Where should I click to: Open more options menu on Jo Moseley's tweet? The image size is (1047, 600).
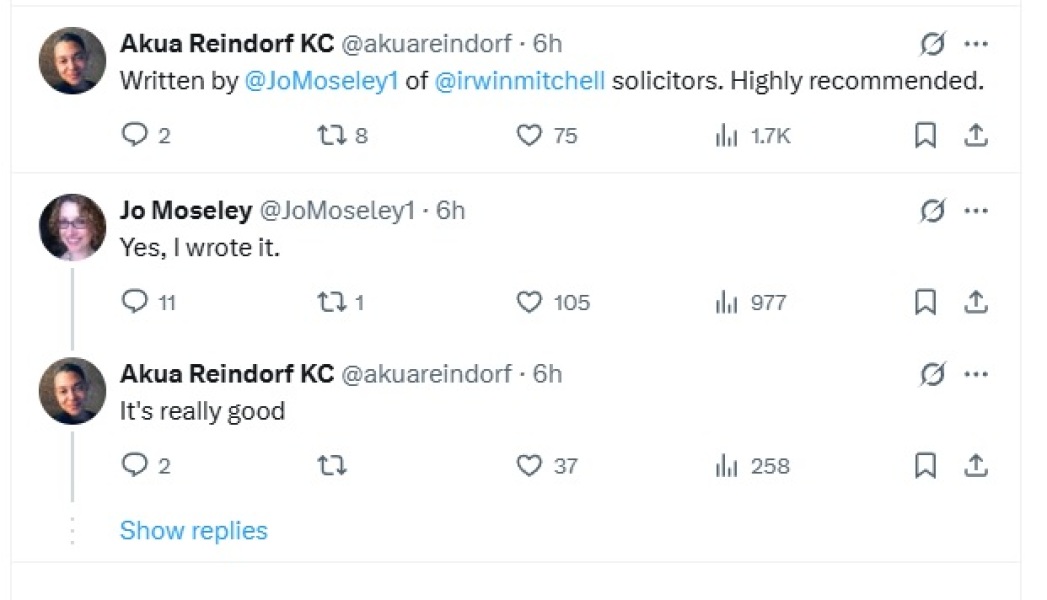[975, 210]
